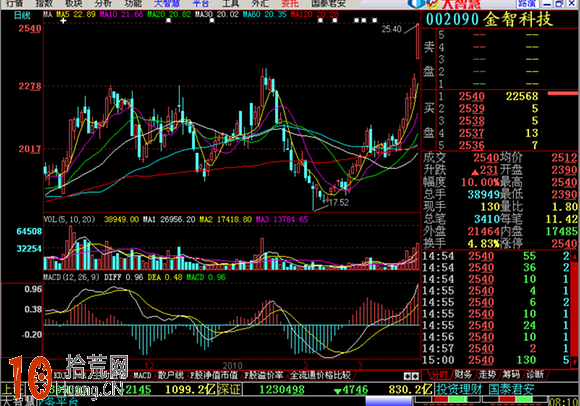
Task: Open the 指数 menu
Action: (x=44, y=3)
